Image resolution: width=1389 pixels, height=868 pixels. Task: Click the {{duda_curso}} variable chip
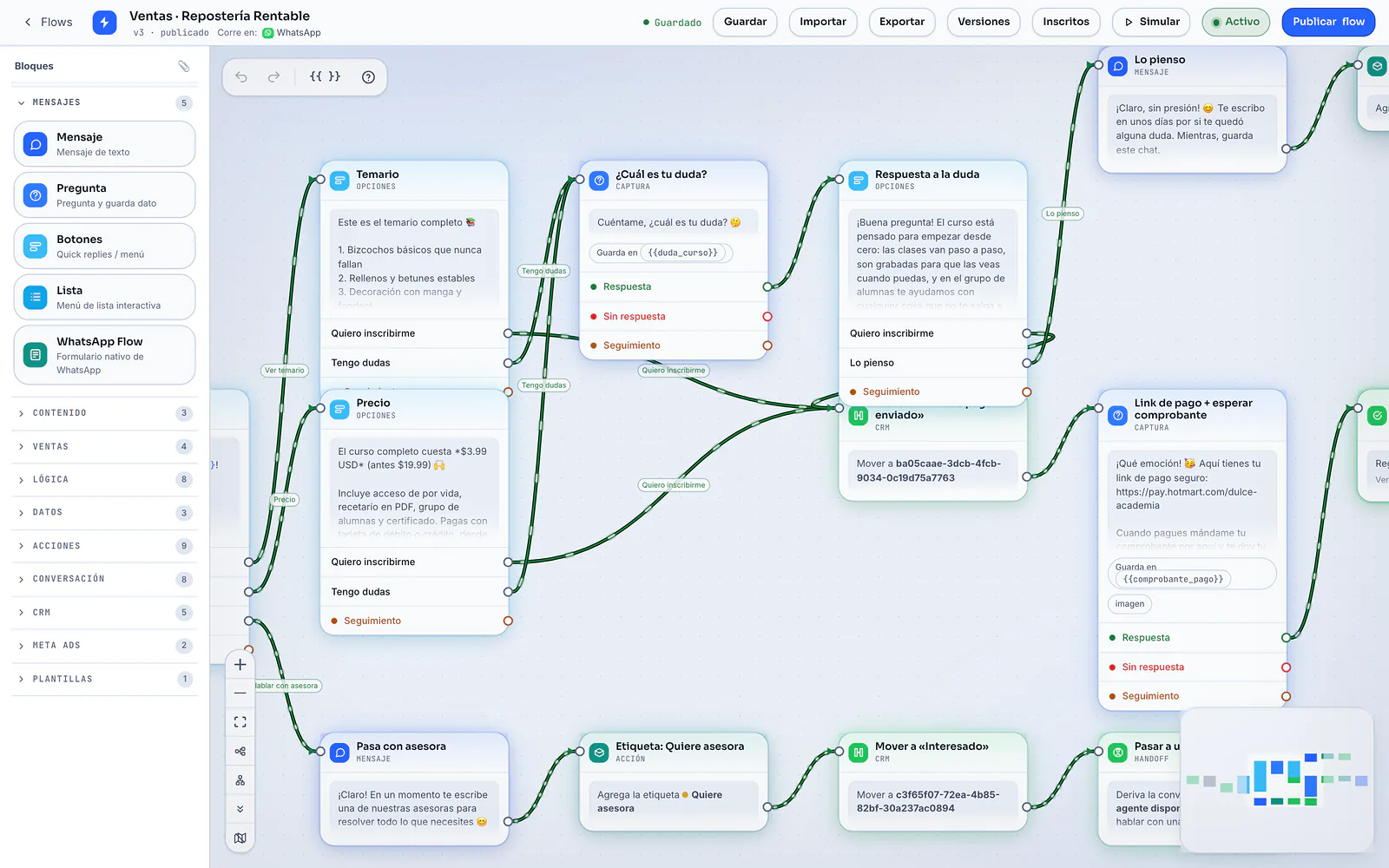point(683,253)
